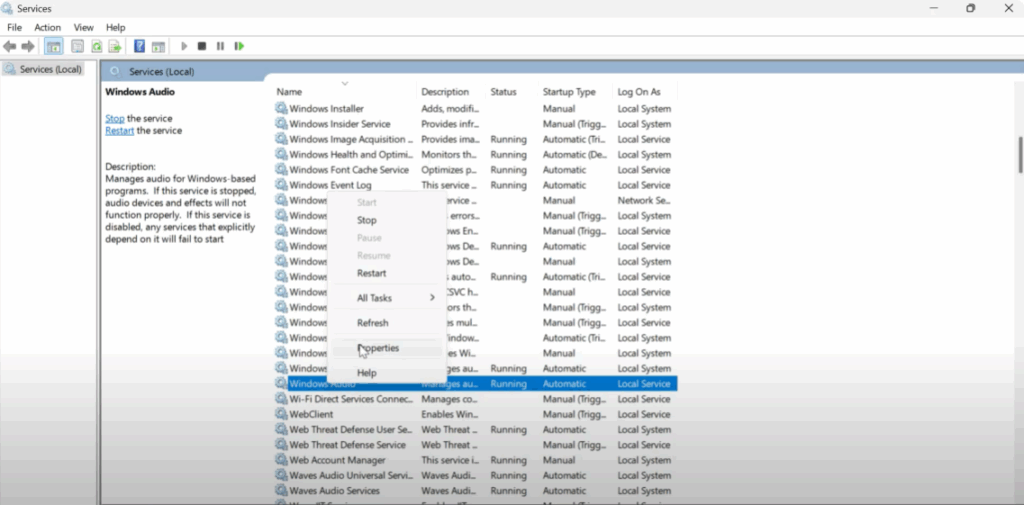1024x505 pixels.
Task: Click the Stop the service link
Action: [x=115, y=118]
